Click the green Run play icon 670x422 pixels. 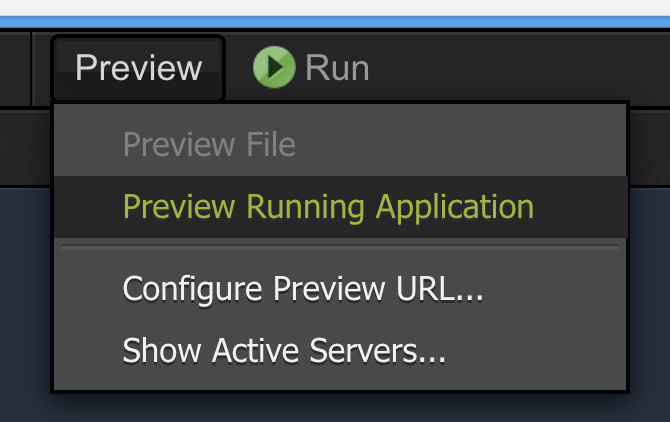pos(274,67)
